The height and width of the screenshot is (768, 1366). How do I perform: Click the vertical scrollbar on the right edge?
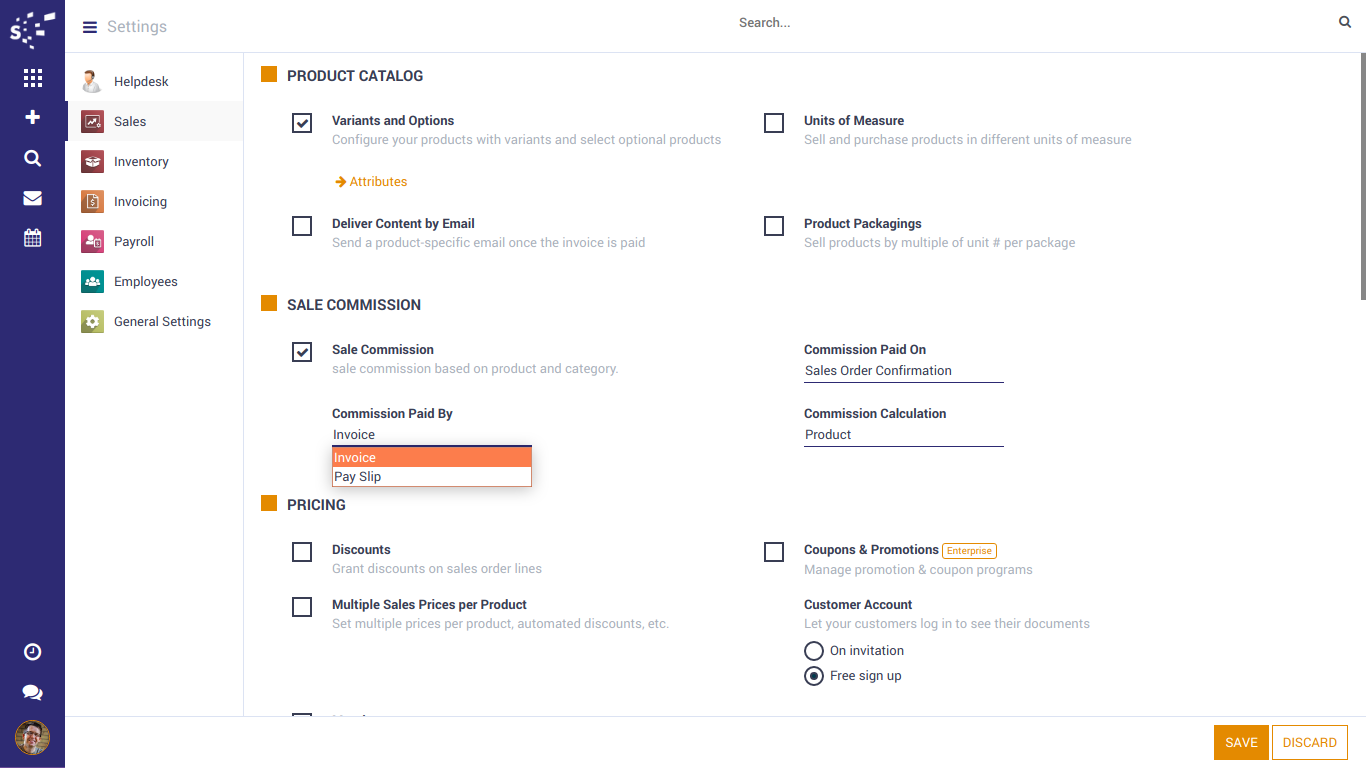(1361, 180)
